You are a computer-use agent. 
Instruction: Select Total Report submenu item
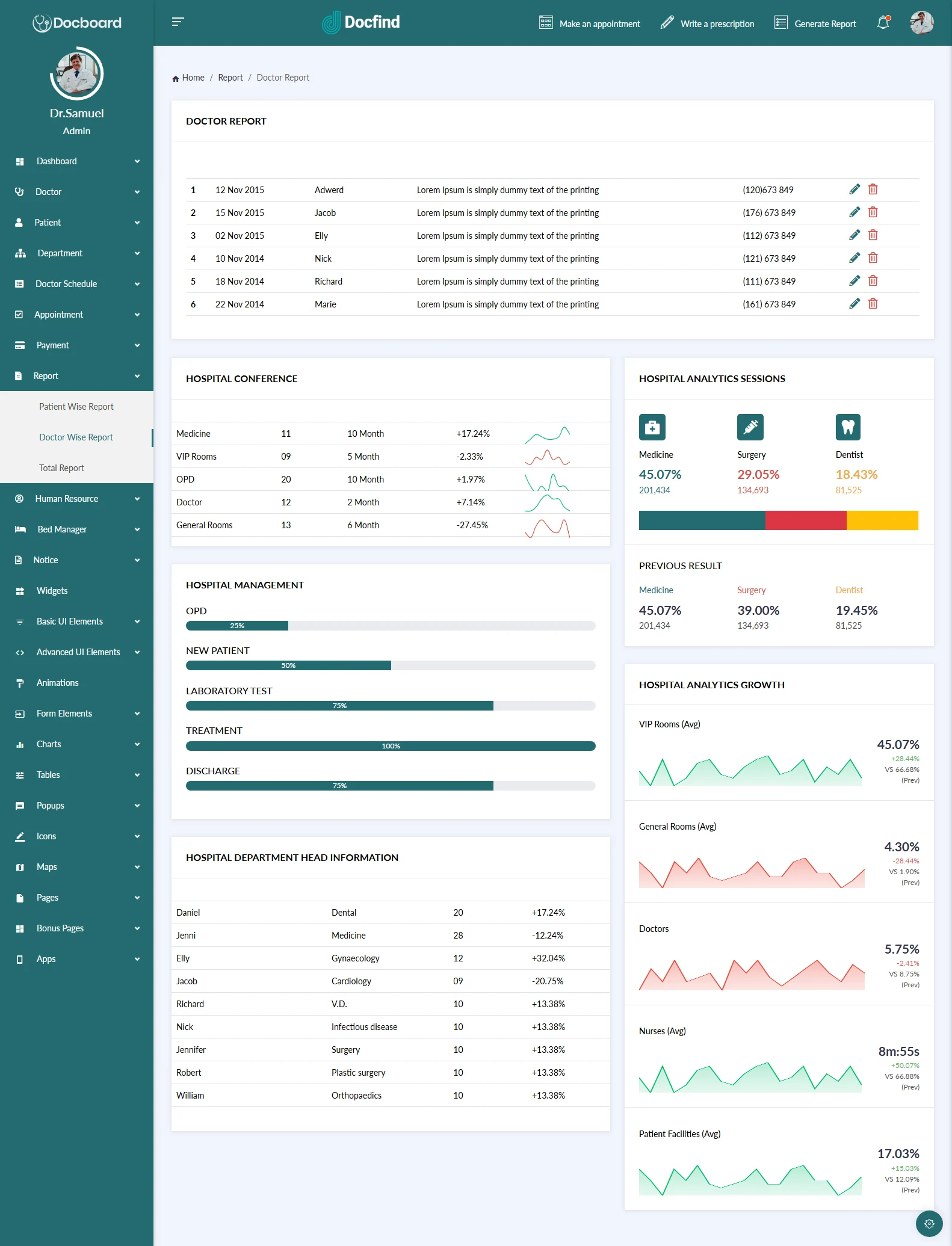[61, 468]
